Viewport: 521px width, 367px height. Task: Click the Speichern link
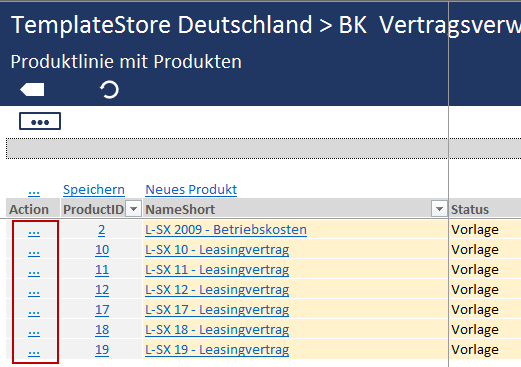pos(94,190)
